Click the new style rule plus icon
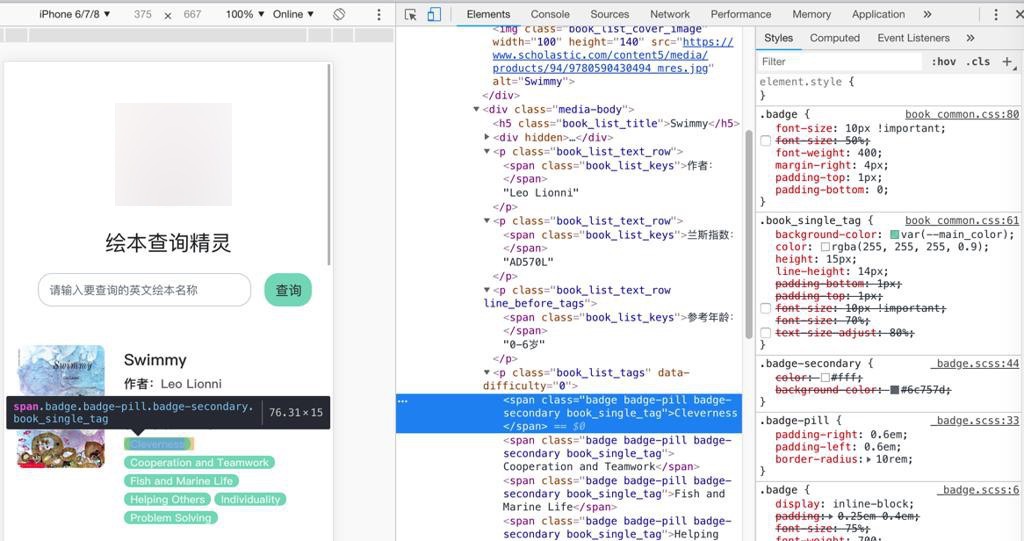The image size is (1024, 541). (x=1007, y=61)
